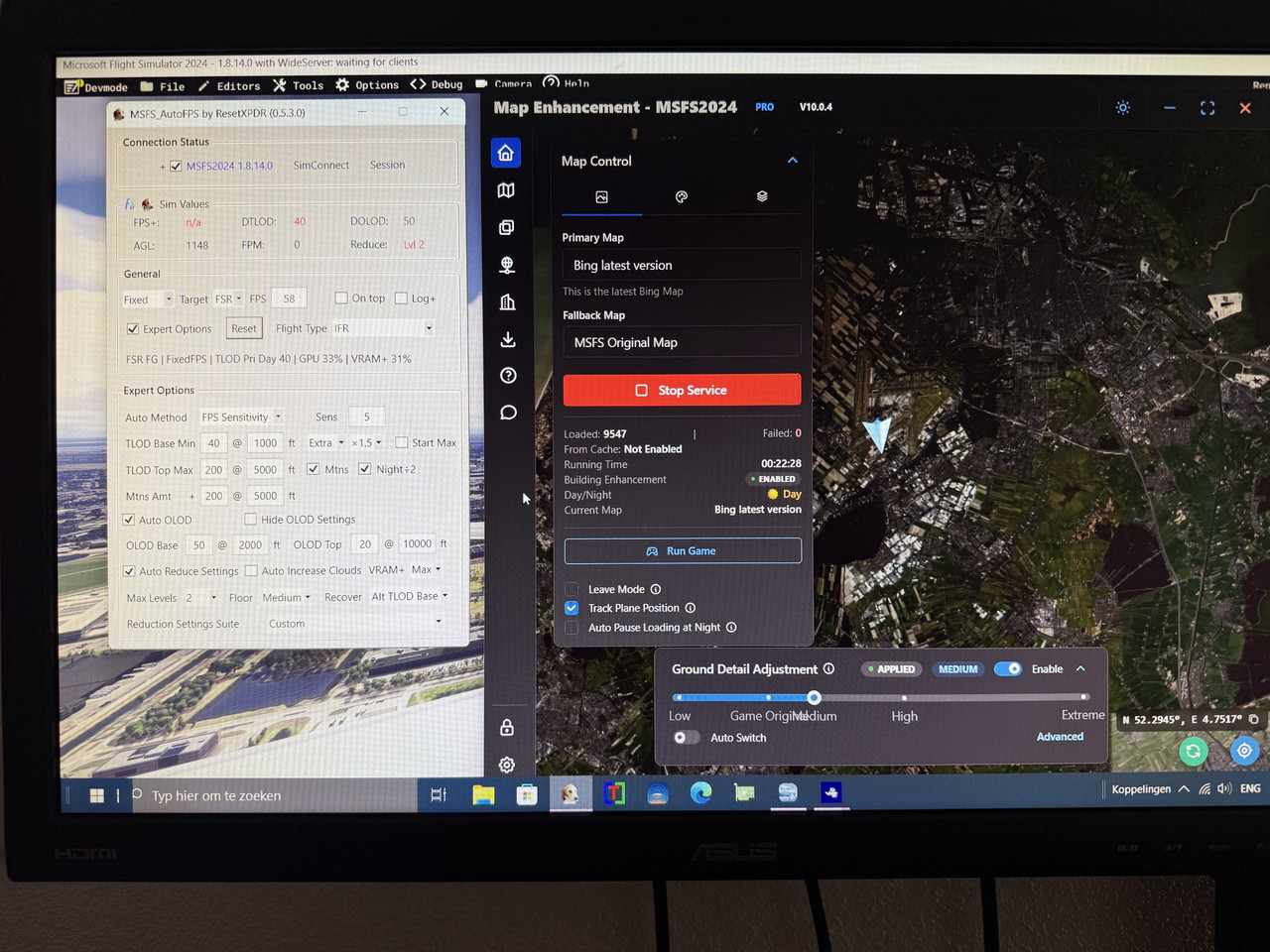Collapse the Map Control panel chevron
This screenshot has width=1270, height=952.
click(793, 161)
